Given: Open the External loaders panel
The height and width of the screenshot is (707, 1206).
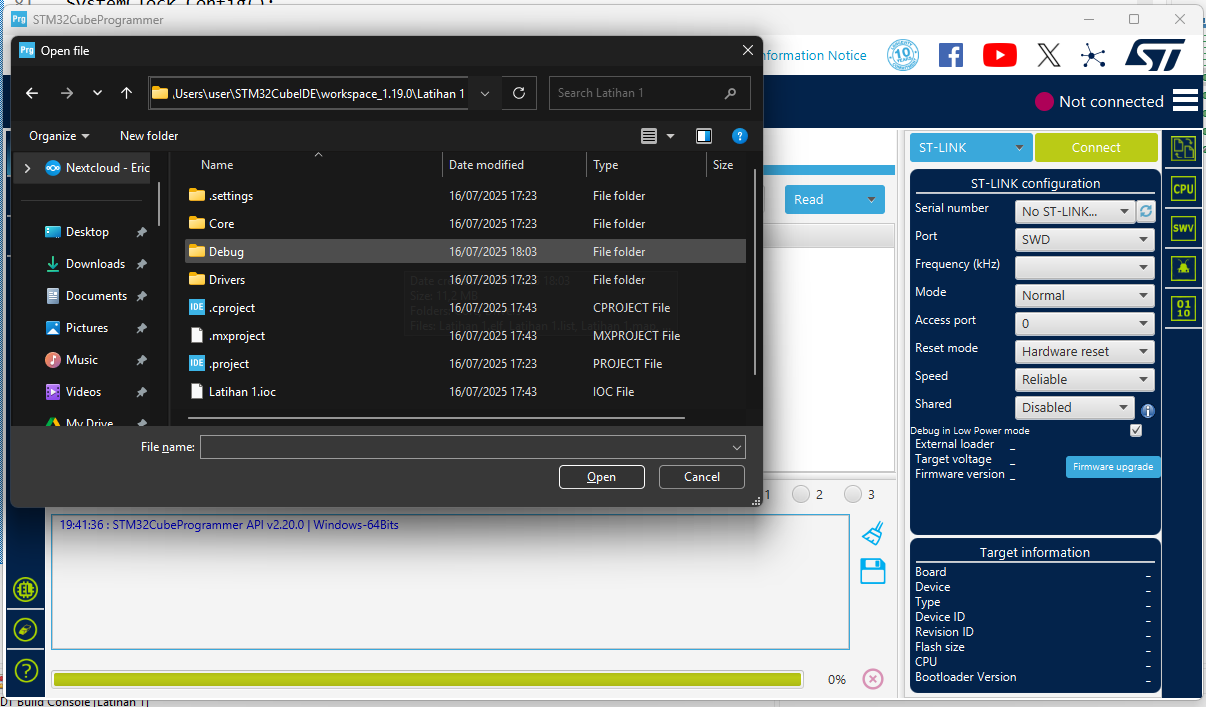Looking at the screenshot, I should tap(26, 589).
